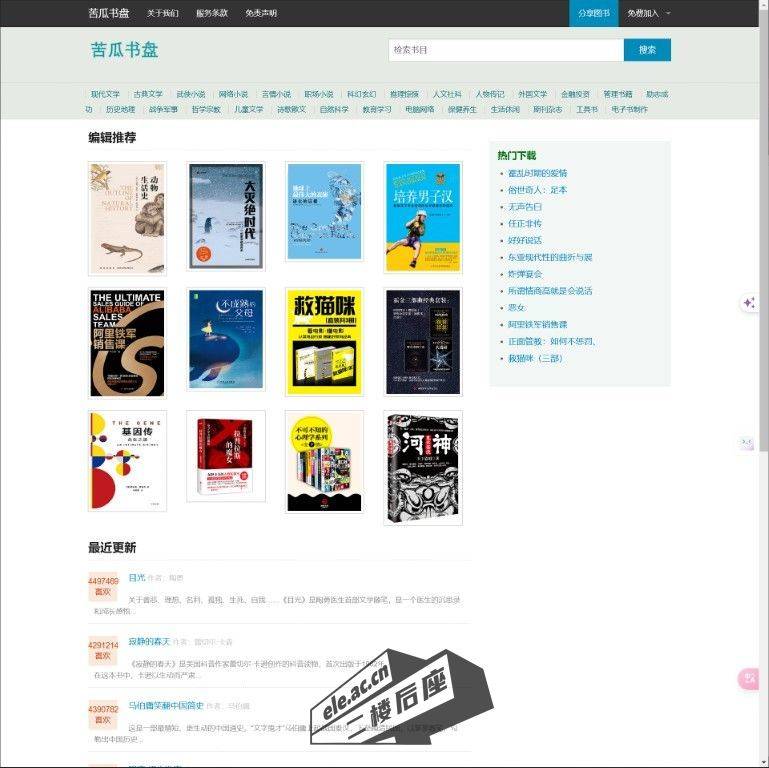769x768 pixels.
Task: Select the 救猫咪 yellow book cover
Action: (x=324, y=342)
